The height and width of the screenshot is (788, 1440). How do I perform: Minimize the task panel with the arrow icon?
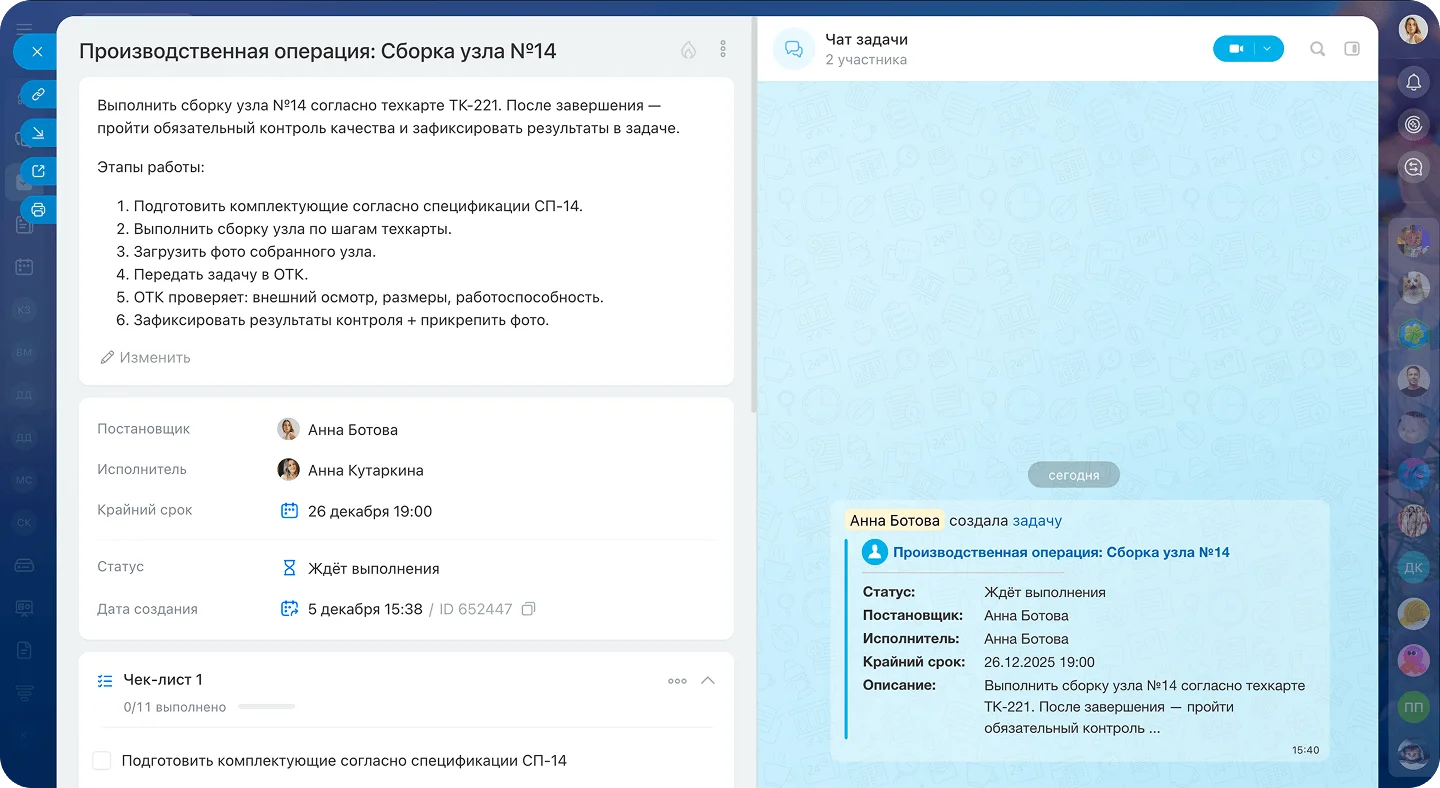[38, 133]
